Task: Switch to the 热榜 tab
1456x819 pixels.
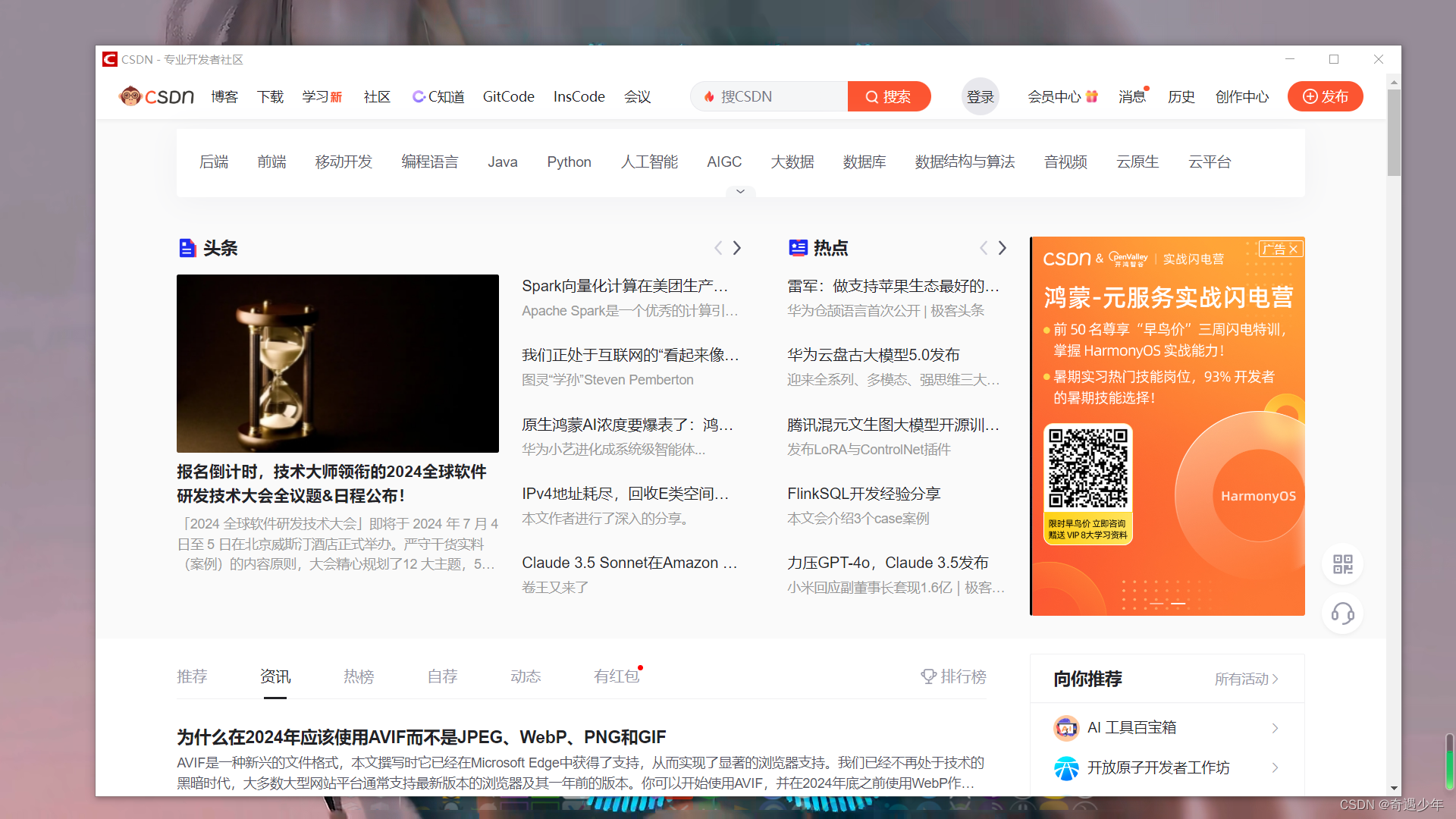Action: pos(359,676)
